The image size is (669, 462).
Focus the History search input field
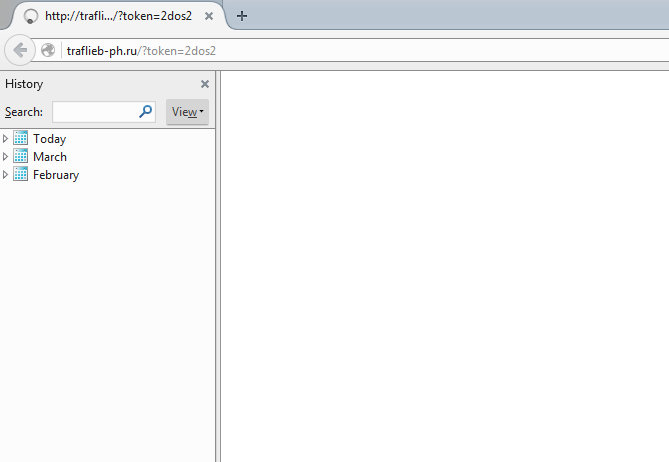pyautogui.click(x=104, y=112)
